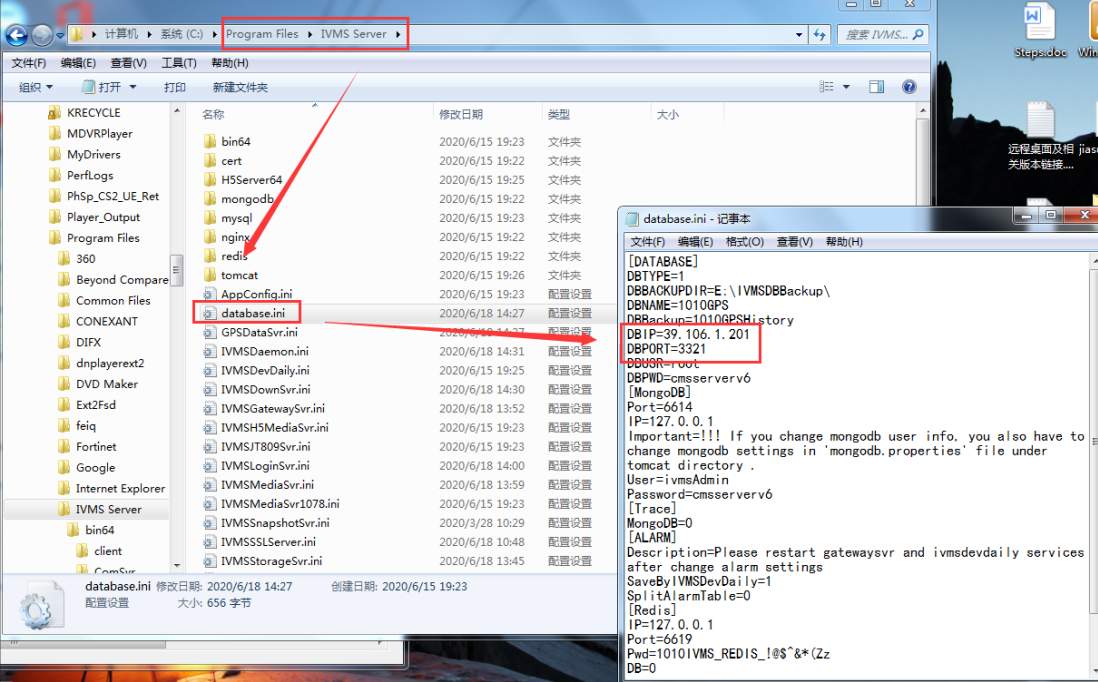1098x682 pixels.
Task: Click the Steps.doc desktop icon
Action: pyautogui.click(x=1040, y=30)
